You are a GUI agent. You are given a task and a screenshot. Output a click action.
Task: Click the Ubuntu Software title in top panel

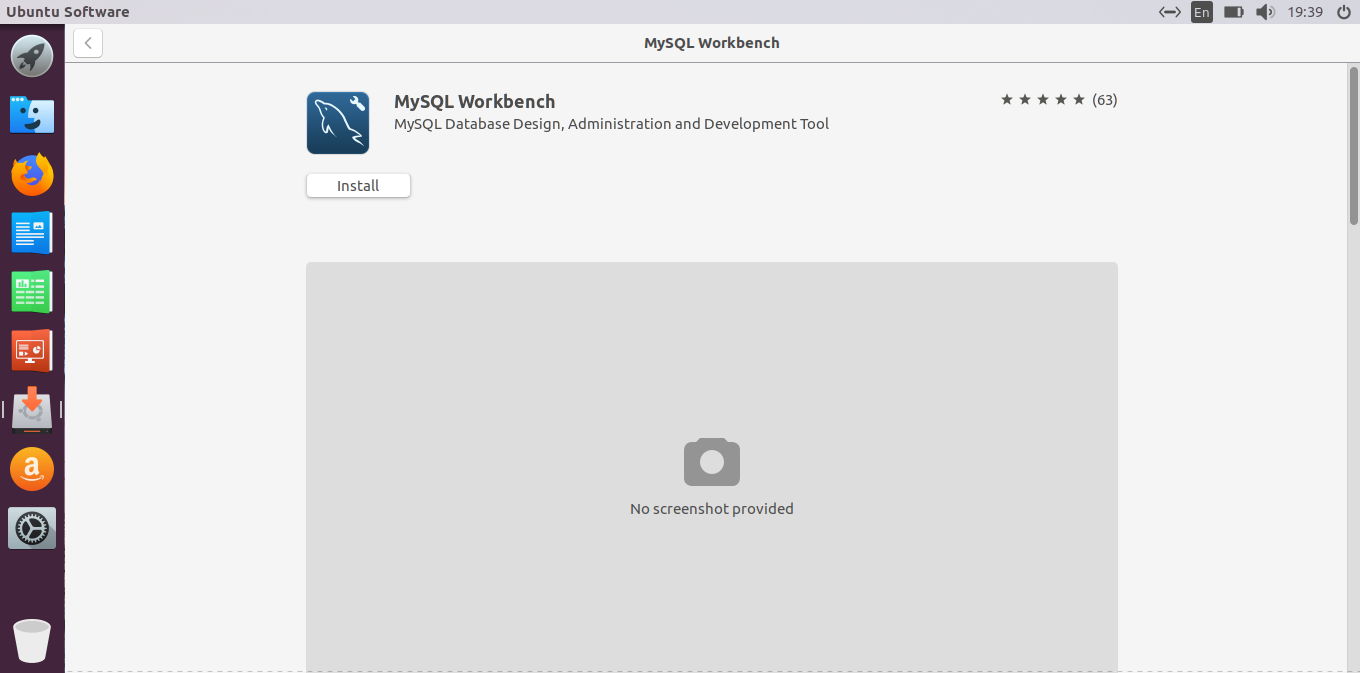click(x=68, y=12)
